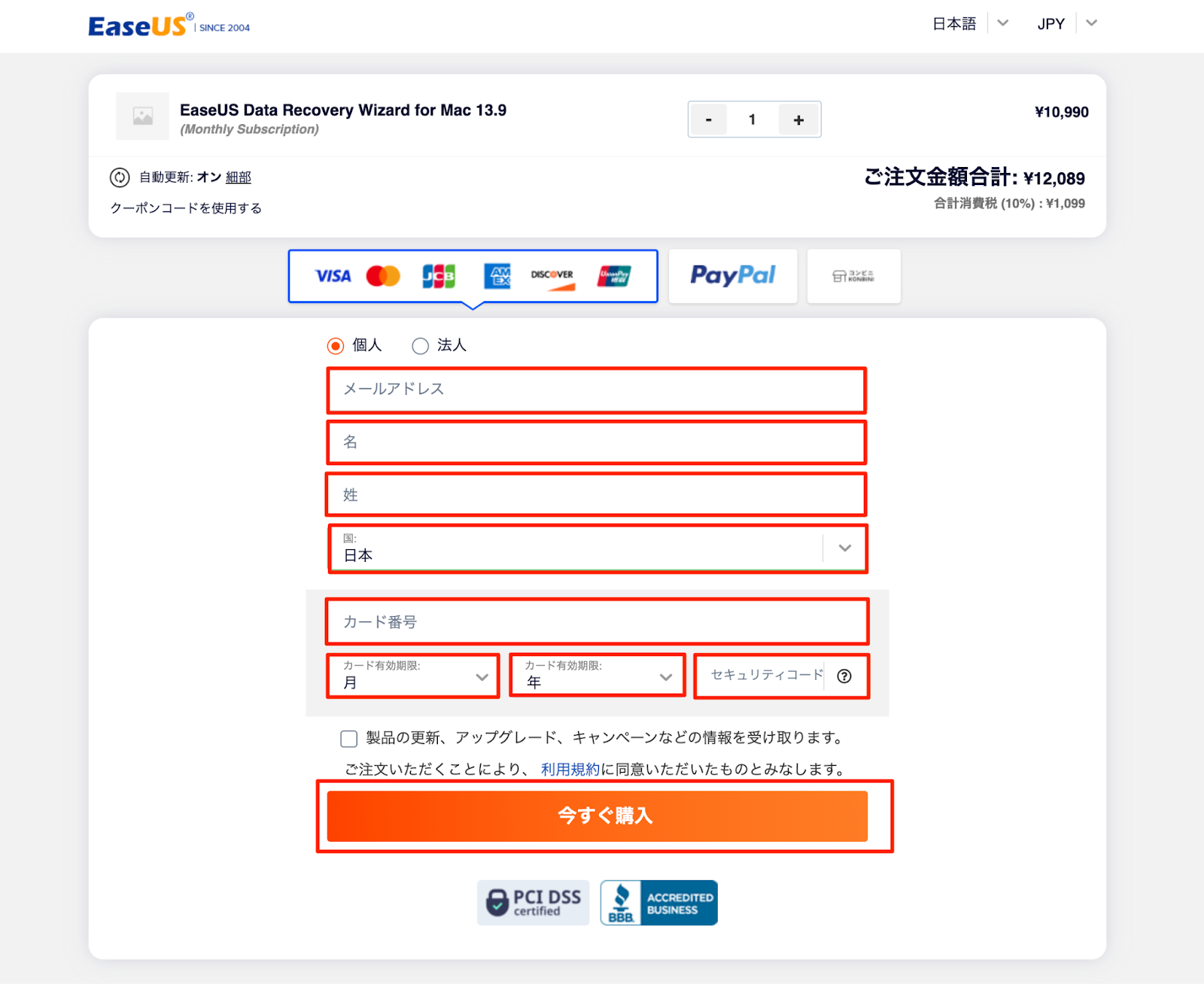The height and width of the screenshot is (984, 1204).
Task: Click the order total ¥12,089
Action: click(1054, 179)
